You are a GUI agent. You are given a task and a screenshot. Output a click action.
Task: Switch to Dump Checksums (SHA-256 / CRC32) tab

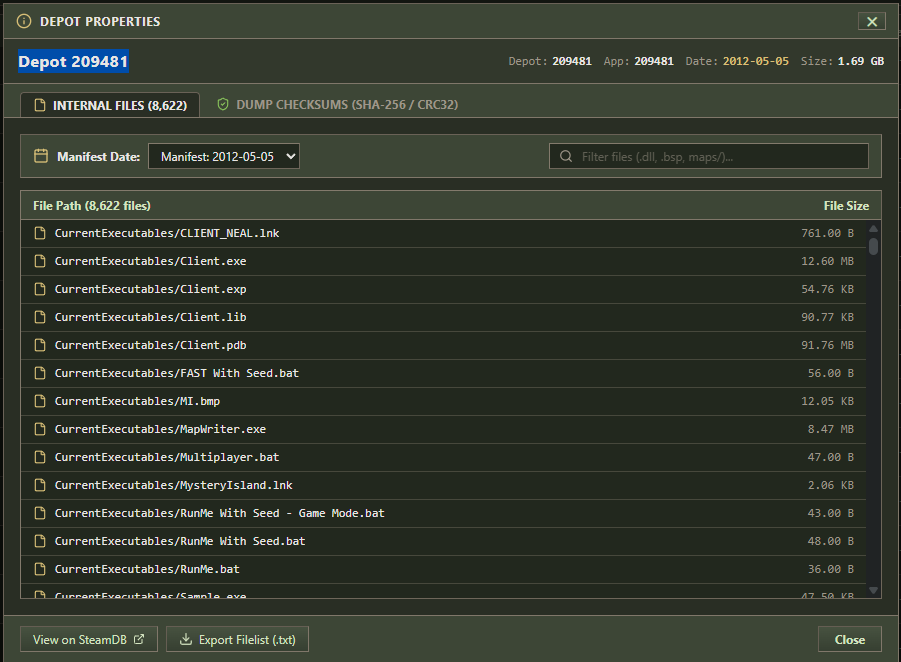tap(337, 105)
